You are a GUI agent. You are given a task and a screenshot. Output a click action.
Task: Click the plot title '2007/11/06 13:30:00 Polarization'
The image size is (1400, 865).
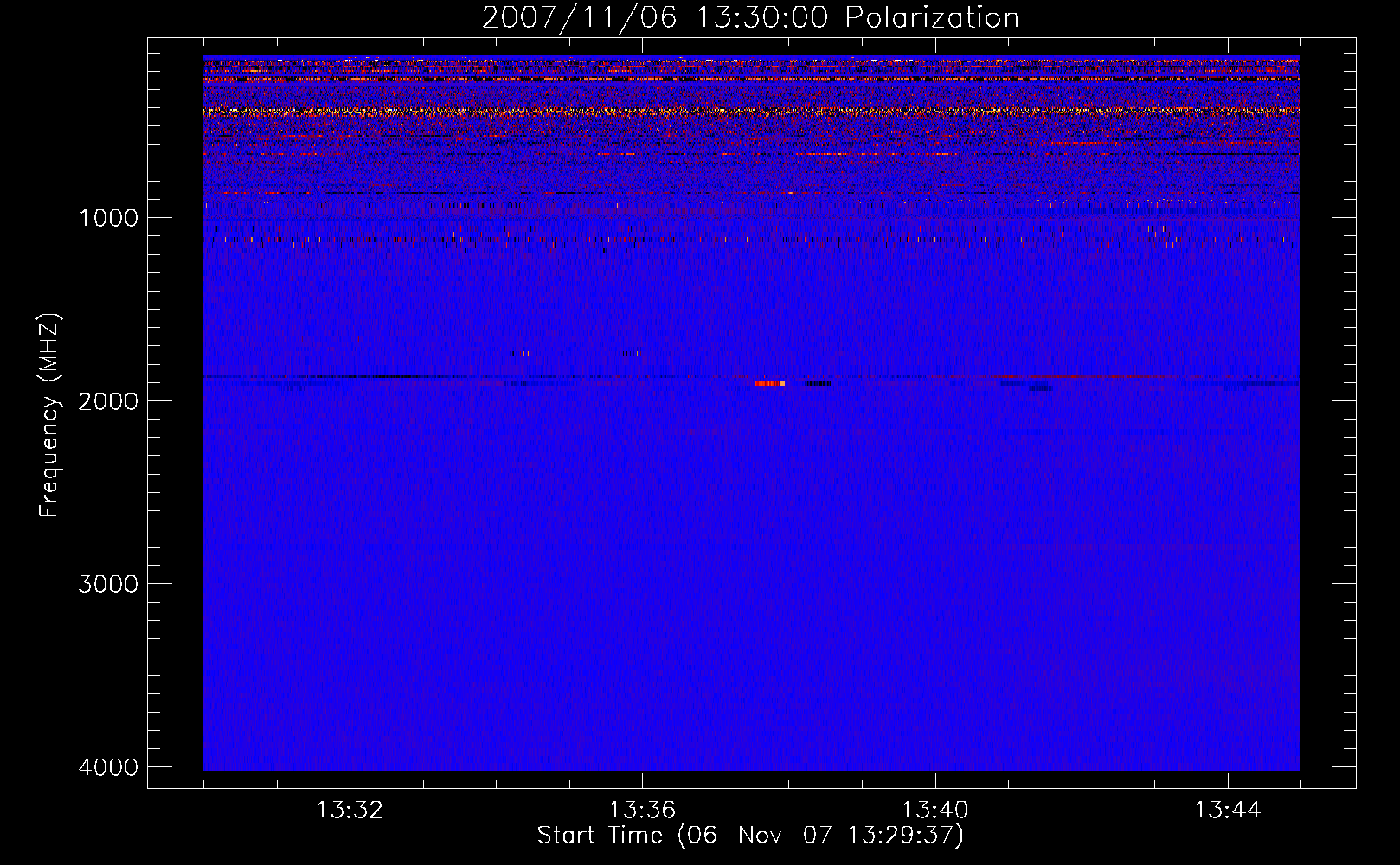pos(750,18)
